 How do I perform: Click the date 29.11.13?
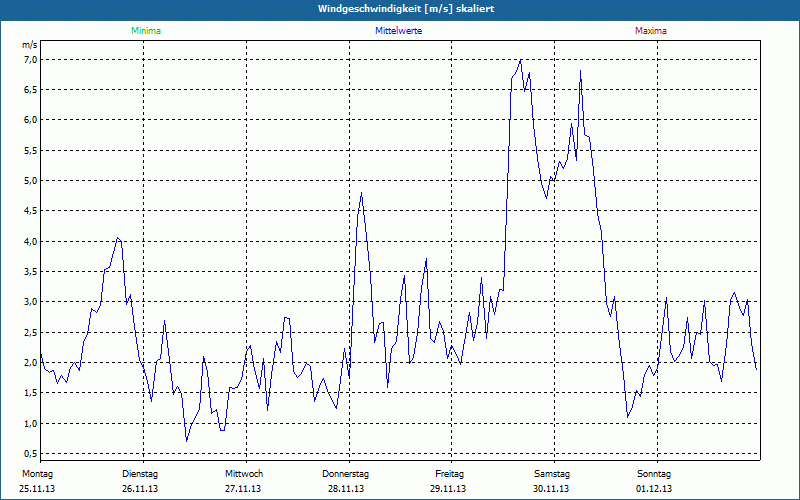[x=448, y=489]
